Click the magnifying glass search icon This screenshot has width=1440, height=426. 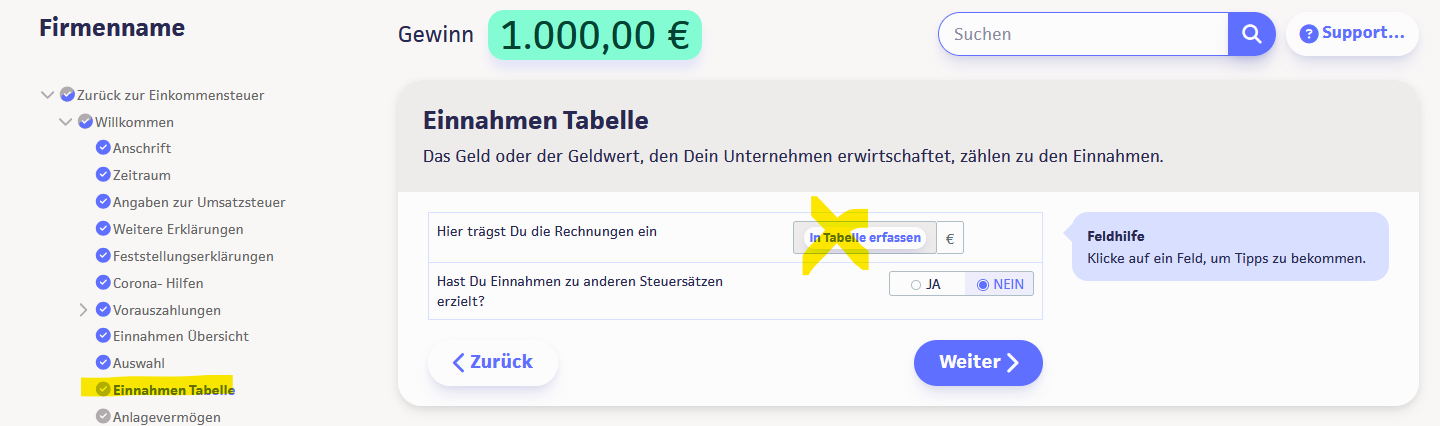point(1251,34)
